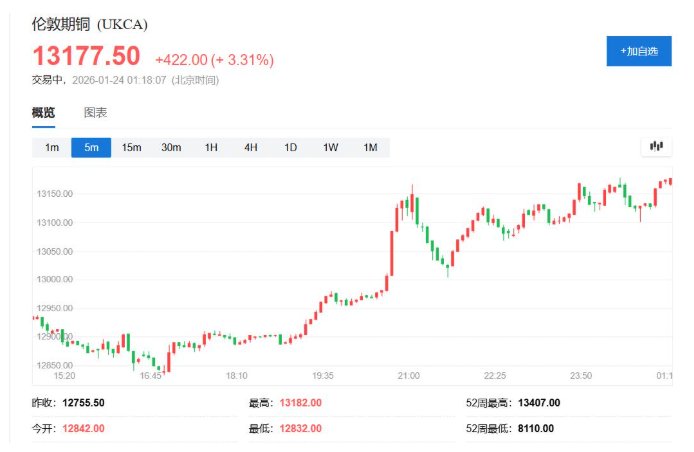Switch chart to monthly 1M interval
The image size is (694, 452).
(x=370, y=148)
